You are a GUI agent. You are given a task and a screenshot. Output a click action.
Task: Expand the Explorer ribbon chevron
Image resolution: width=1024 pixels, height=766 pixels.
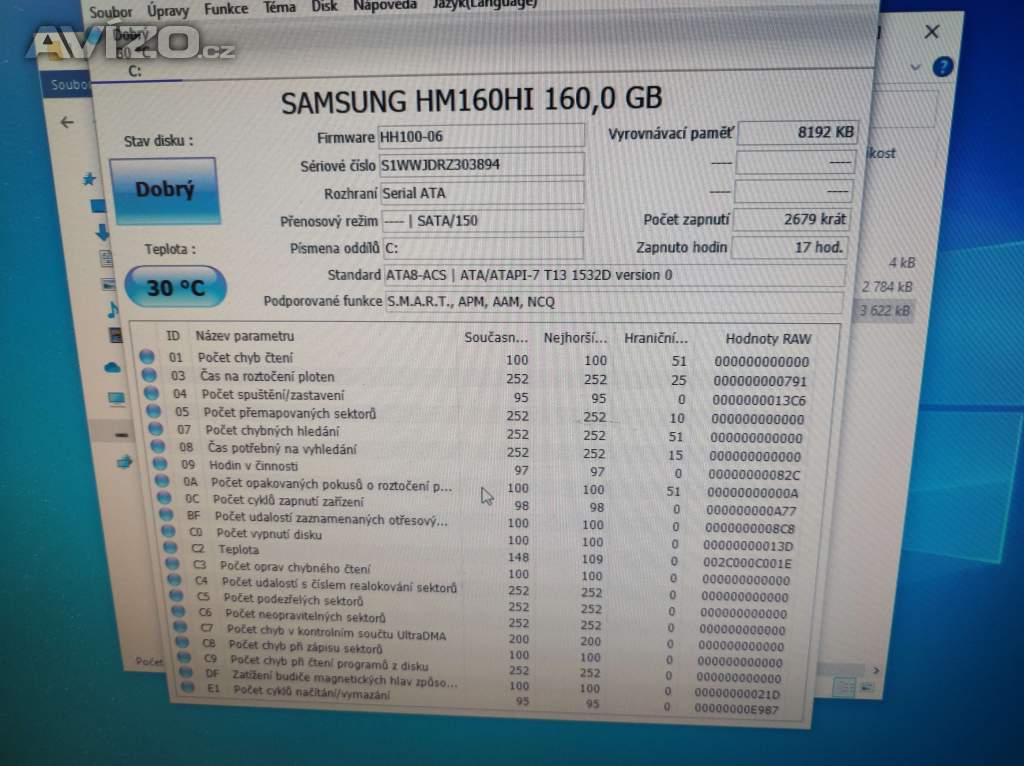(x=915, y=67)
